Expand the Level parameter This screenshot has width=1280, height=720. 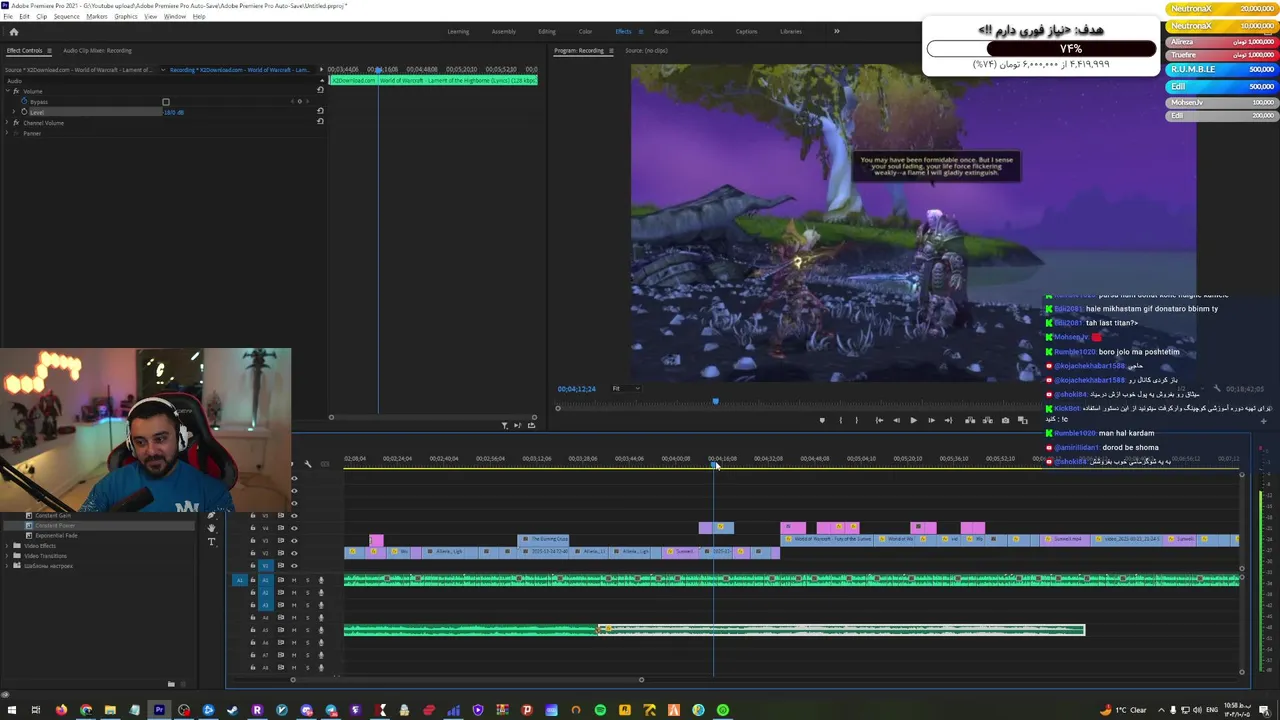[14, 111]
